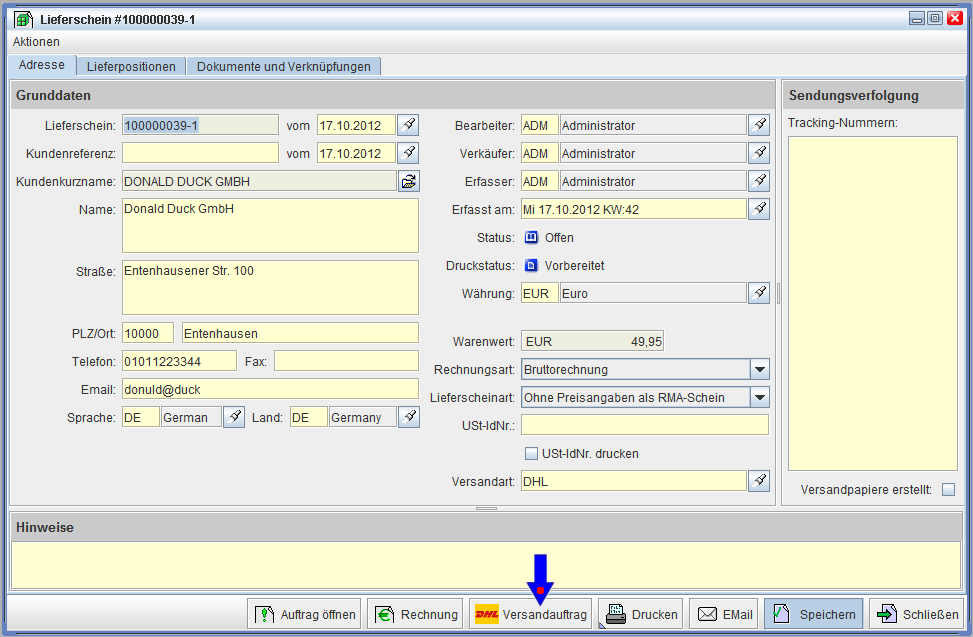973x637 pixels.
Task: Click the pin icon next to Verkäufer
Action: [759, 153]
